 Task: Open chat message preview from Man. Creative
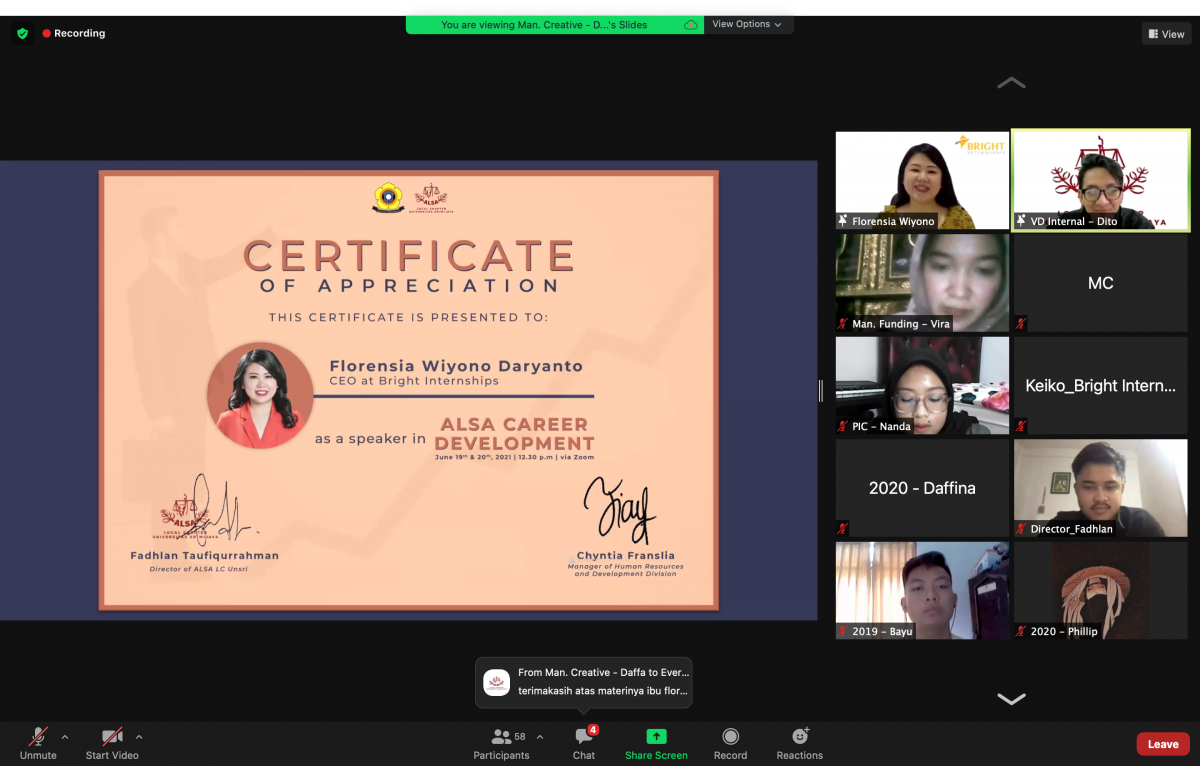[x=583, y=682]
